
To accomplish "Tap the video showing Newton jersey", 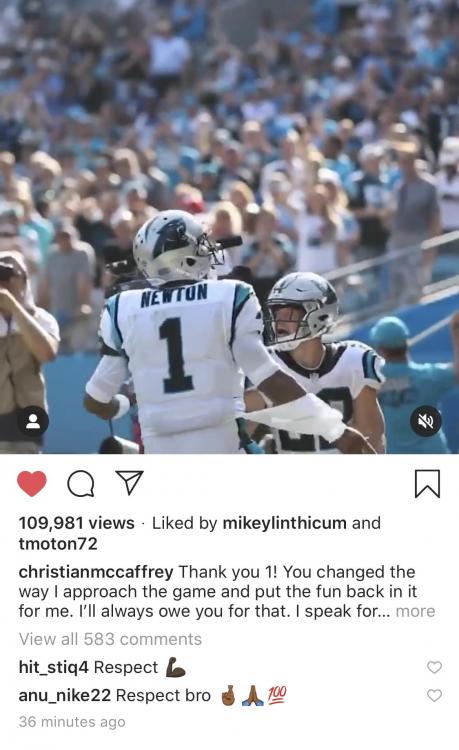I will [x=230, y=227].
